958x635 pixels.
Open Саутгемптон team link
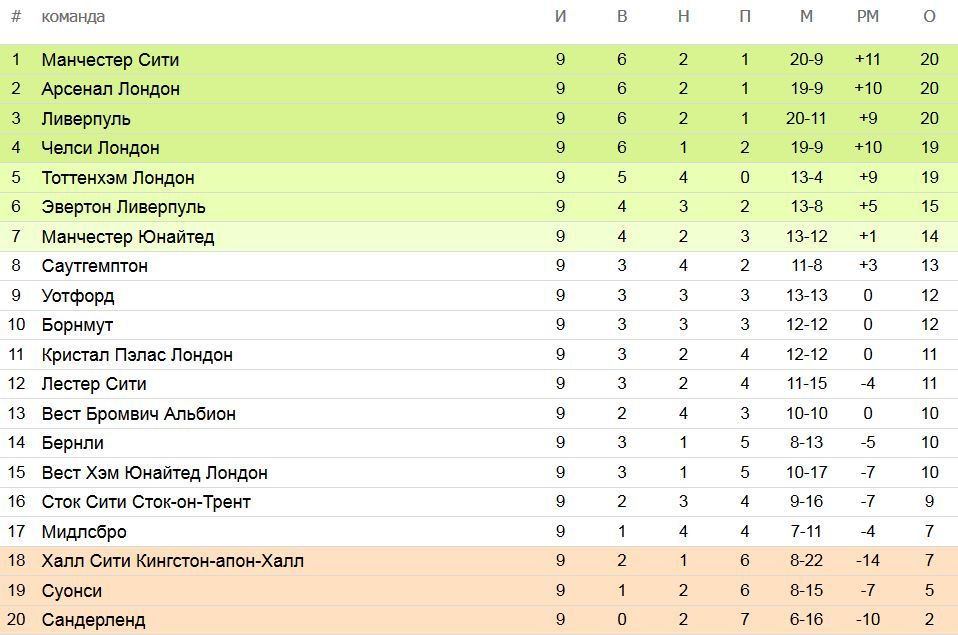point(95,266)
